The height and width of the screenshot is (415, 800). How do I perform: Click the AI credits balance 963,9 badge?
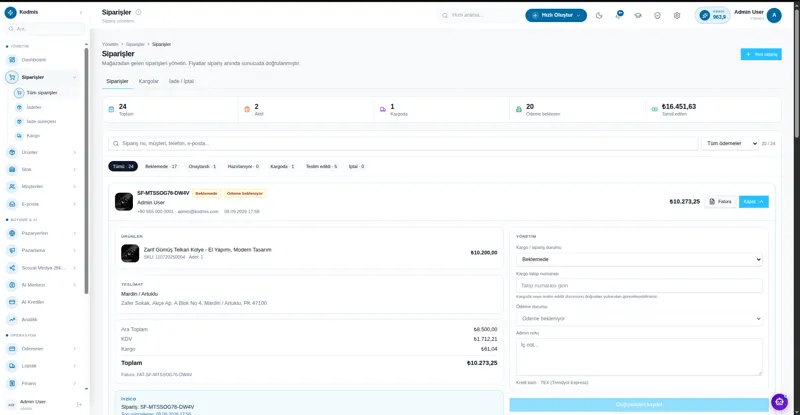point(712,15)
